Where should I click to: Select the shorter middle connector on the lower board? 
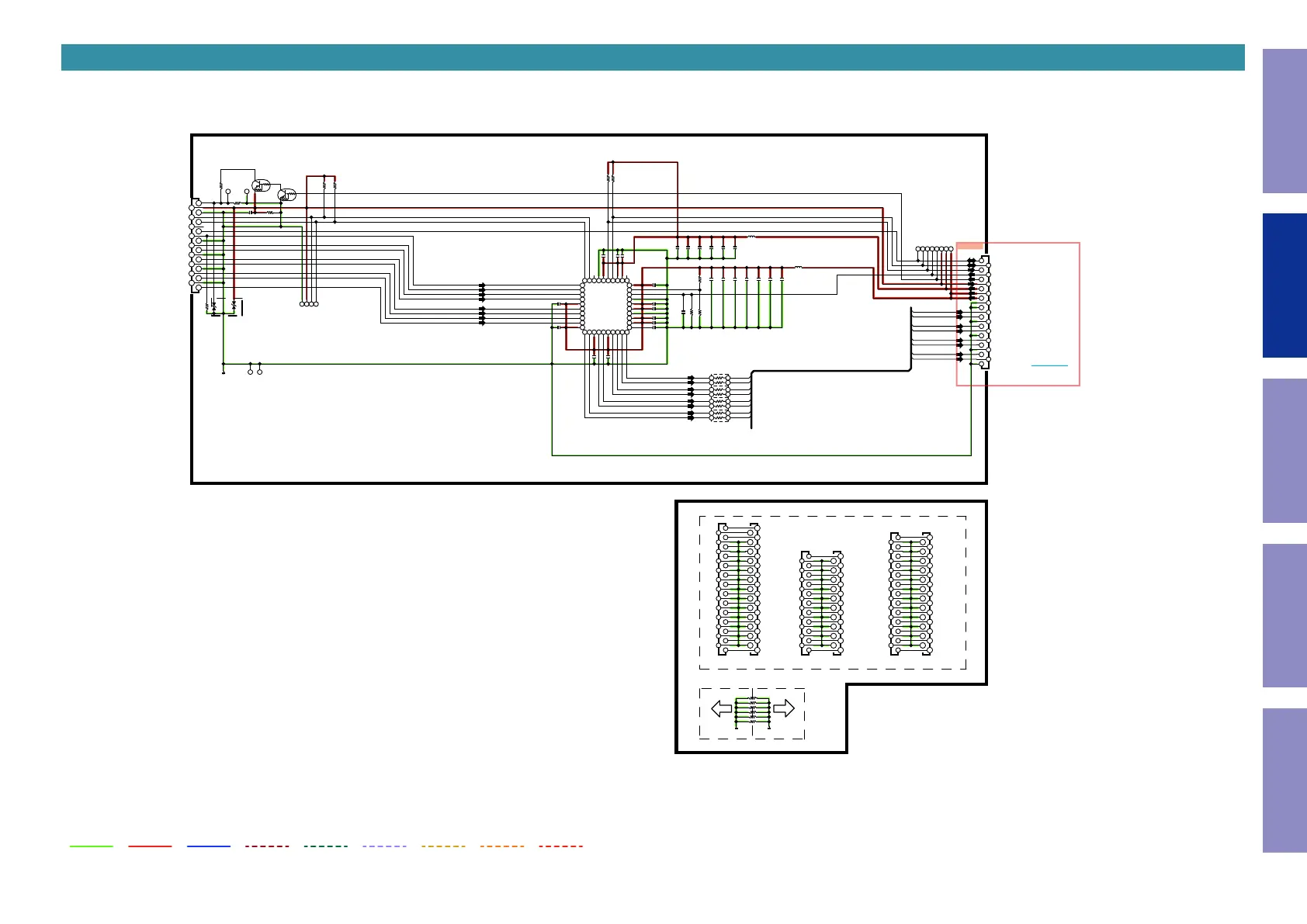coord(821,604)
